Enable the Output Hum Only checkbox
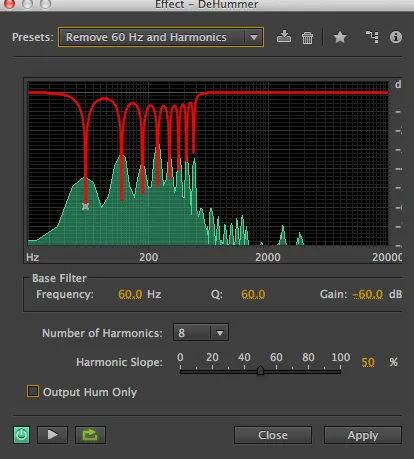Viewport: 414px width, 459px height. point(33,391)
